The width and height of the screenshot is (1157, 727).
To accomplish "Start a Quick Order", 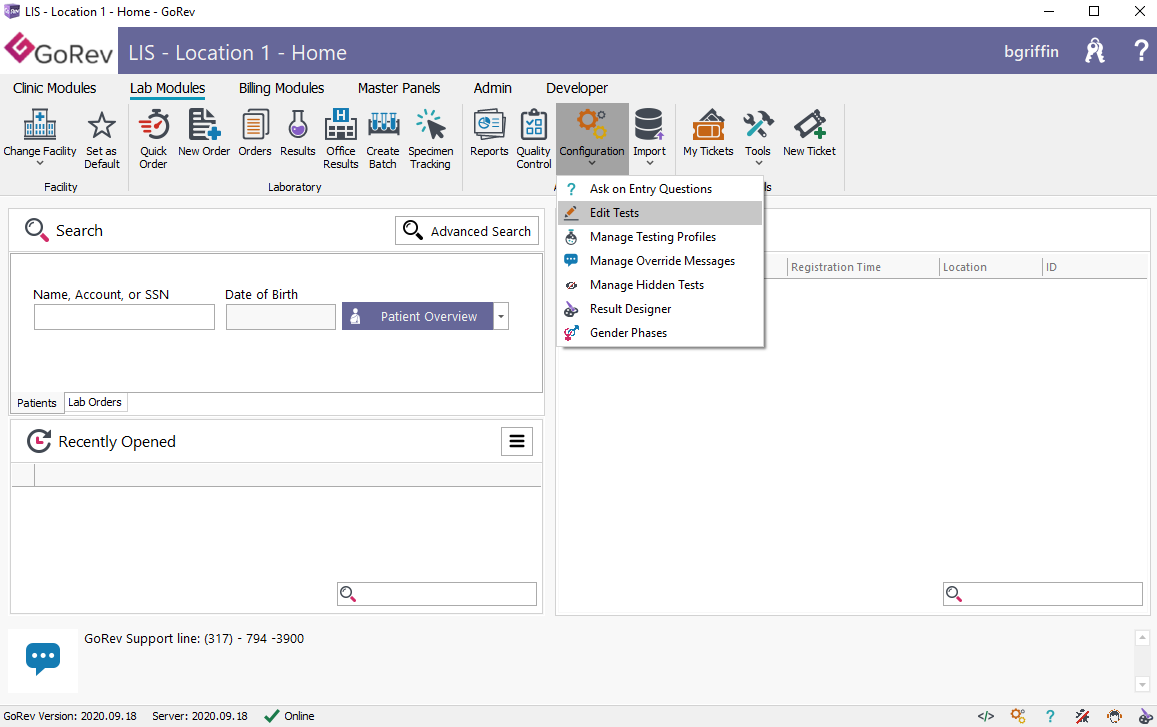I will click(x=153, y=138).
